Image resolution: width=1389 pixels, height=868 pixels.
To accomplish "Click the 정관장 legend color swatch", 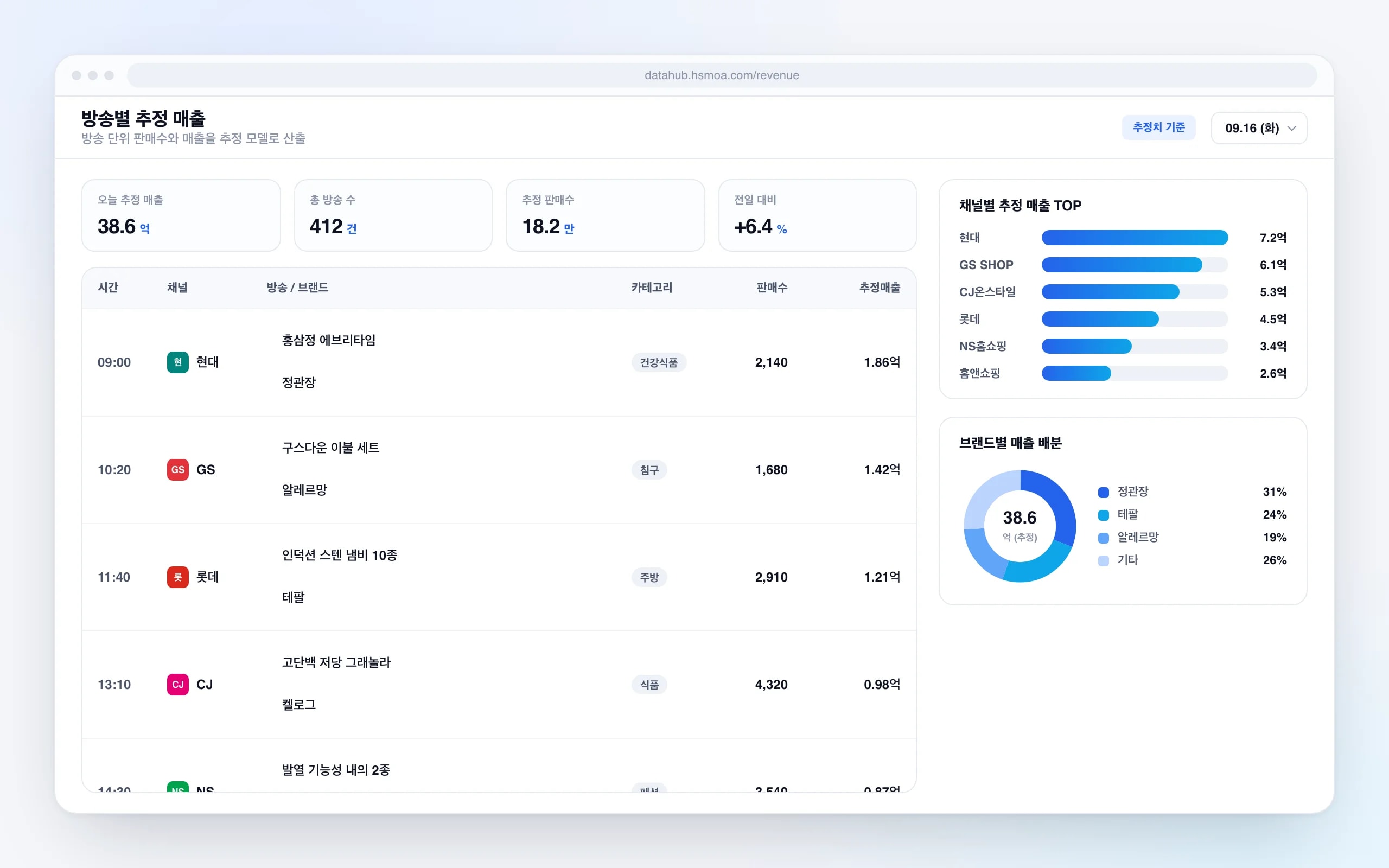I will pyautogui.click(x=1103, y=492).
